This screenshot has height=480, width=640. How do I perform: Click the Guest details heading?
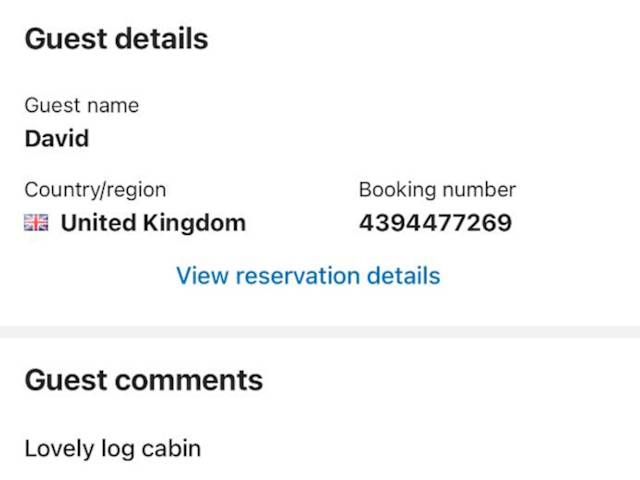[116, 39]
